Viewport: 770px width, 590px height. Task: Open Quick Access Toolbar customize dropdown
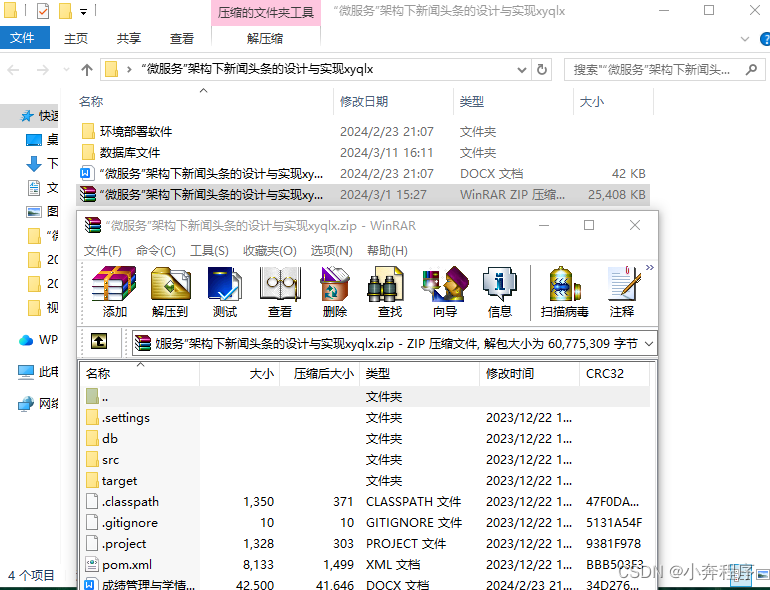point(83,12)
